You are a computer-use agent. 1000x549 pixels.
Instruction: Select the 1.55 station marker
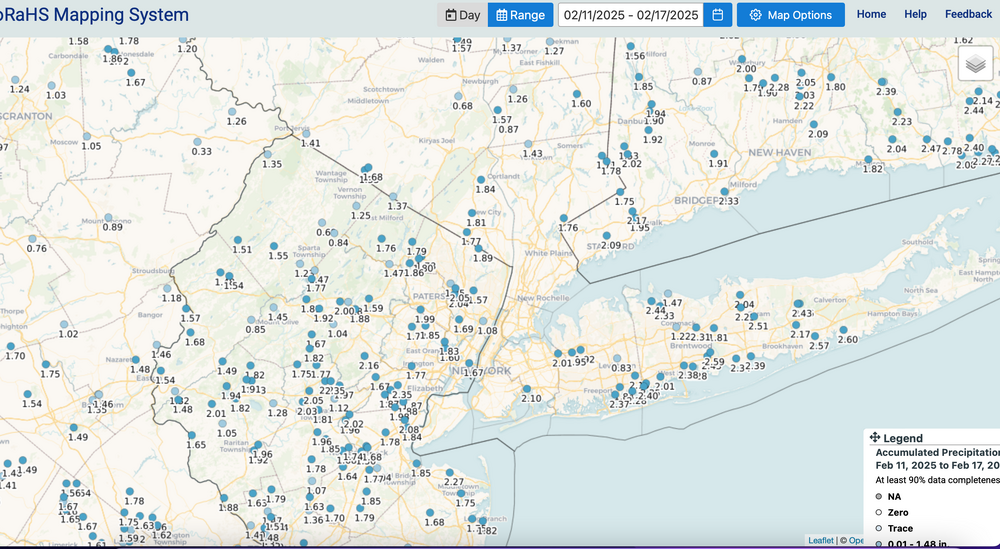tap(274, 246)
